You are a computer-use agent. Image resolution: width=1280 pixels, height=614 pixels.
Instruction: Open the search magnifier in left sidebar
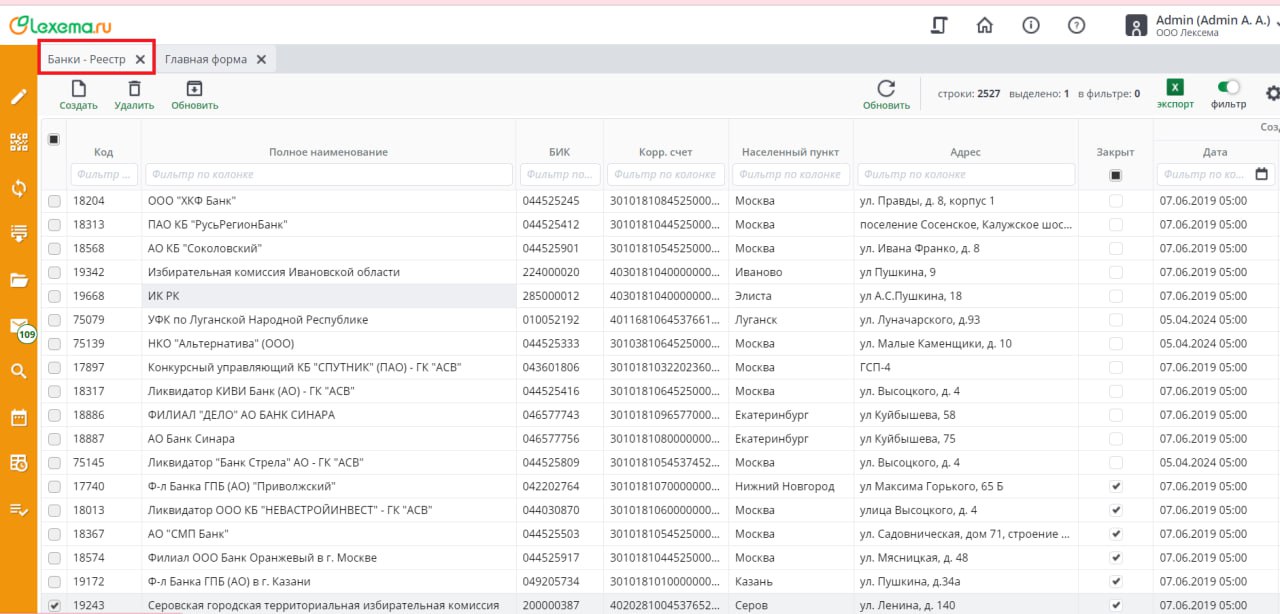pos(18,371)
